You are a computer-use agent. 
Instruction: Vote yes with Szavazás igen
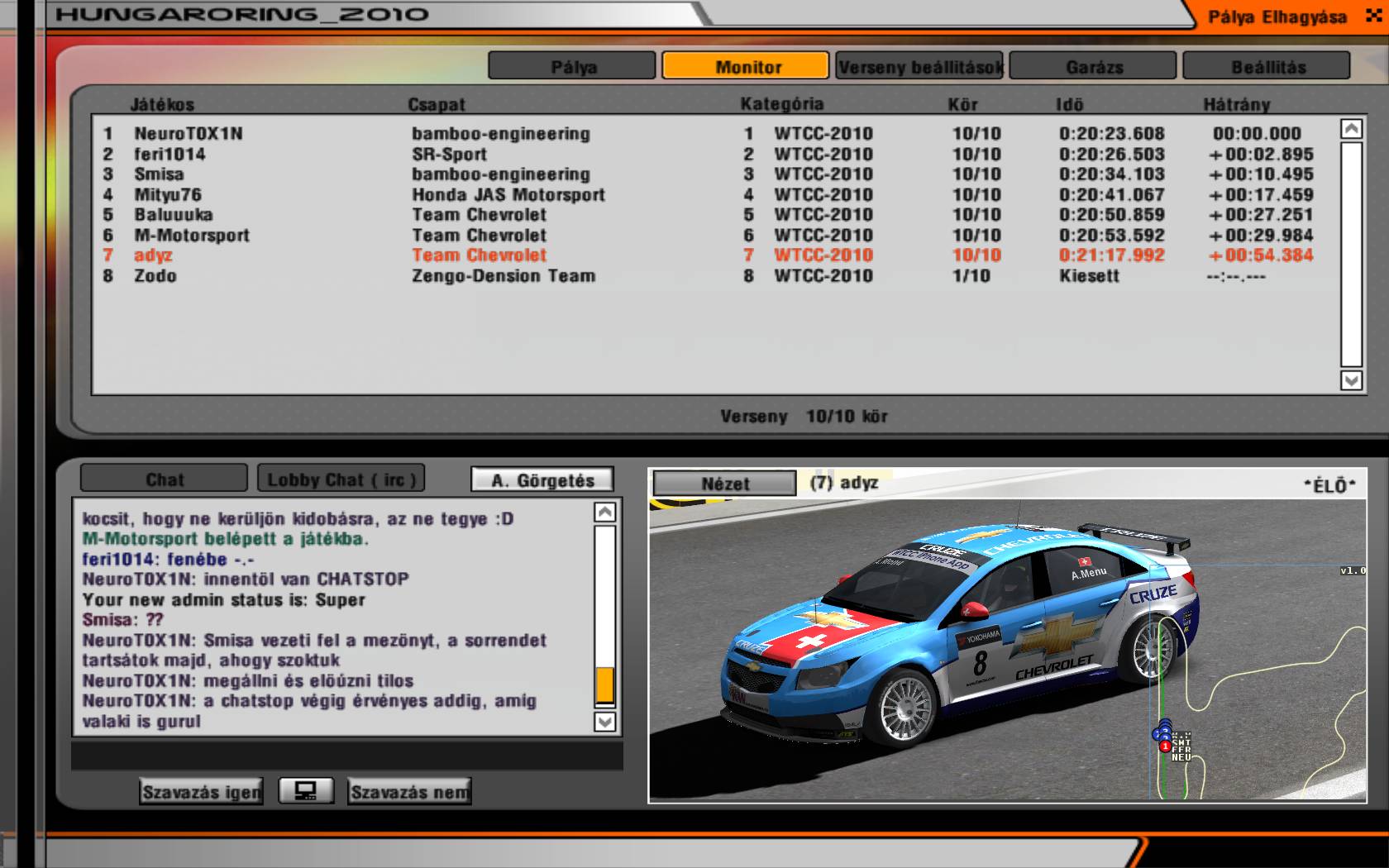[x=201, y=791]
